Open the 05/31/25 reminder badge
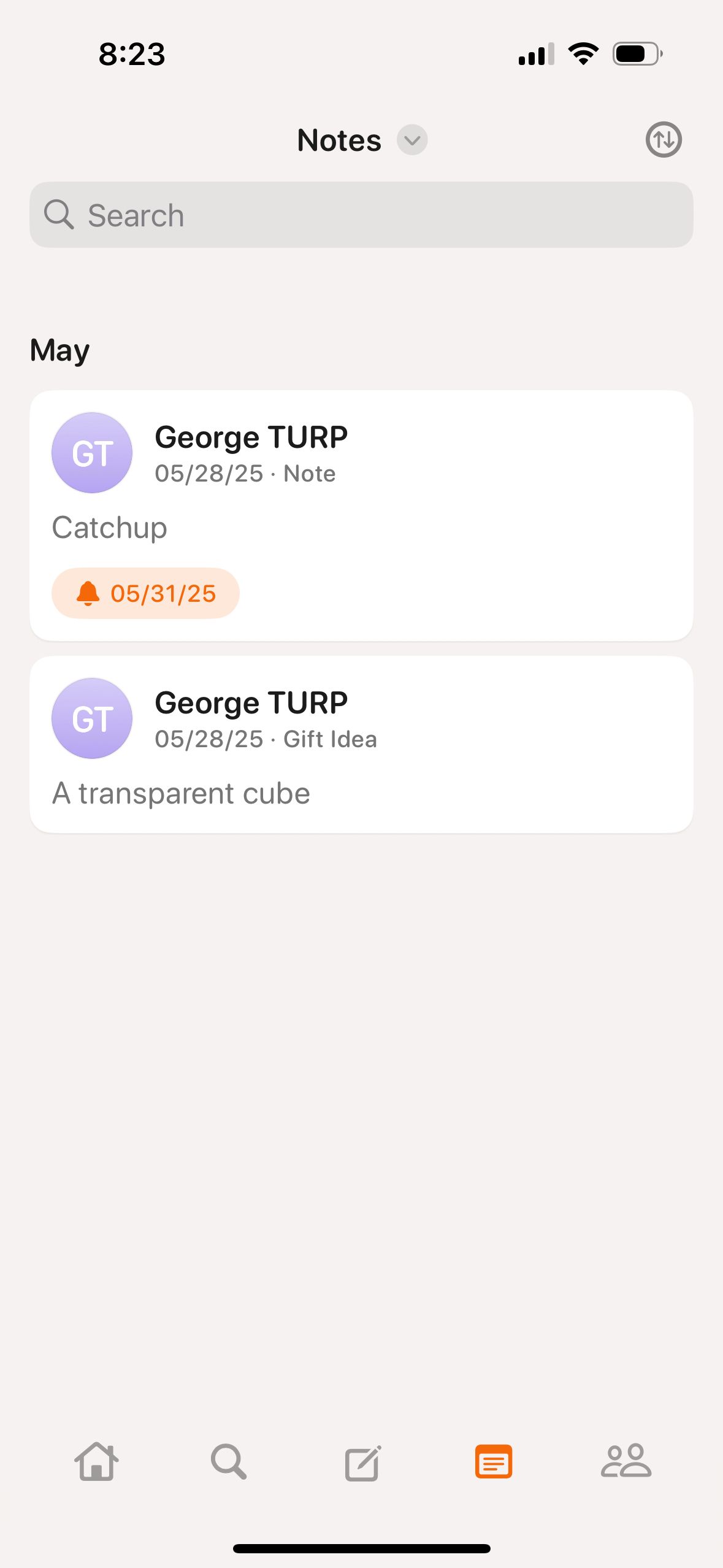This screenshot has width=723, height=1568. pyautogui.click(x=145, y=593)
